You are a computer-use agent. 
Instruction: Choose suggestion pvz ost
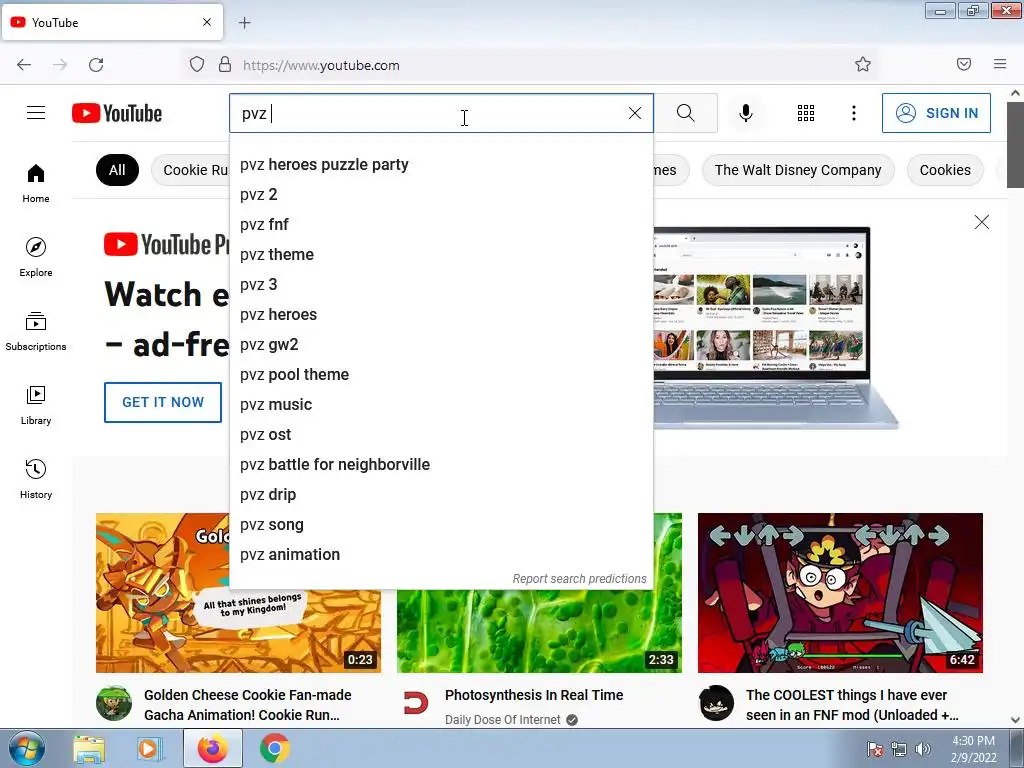tap(441, 435)
